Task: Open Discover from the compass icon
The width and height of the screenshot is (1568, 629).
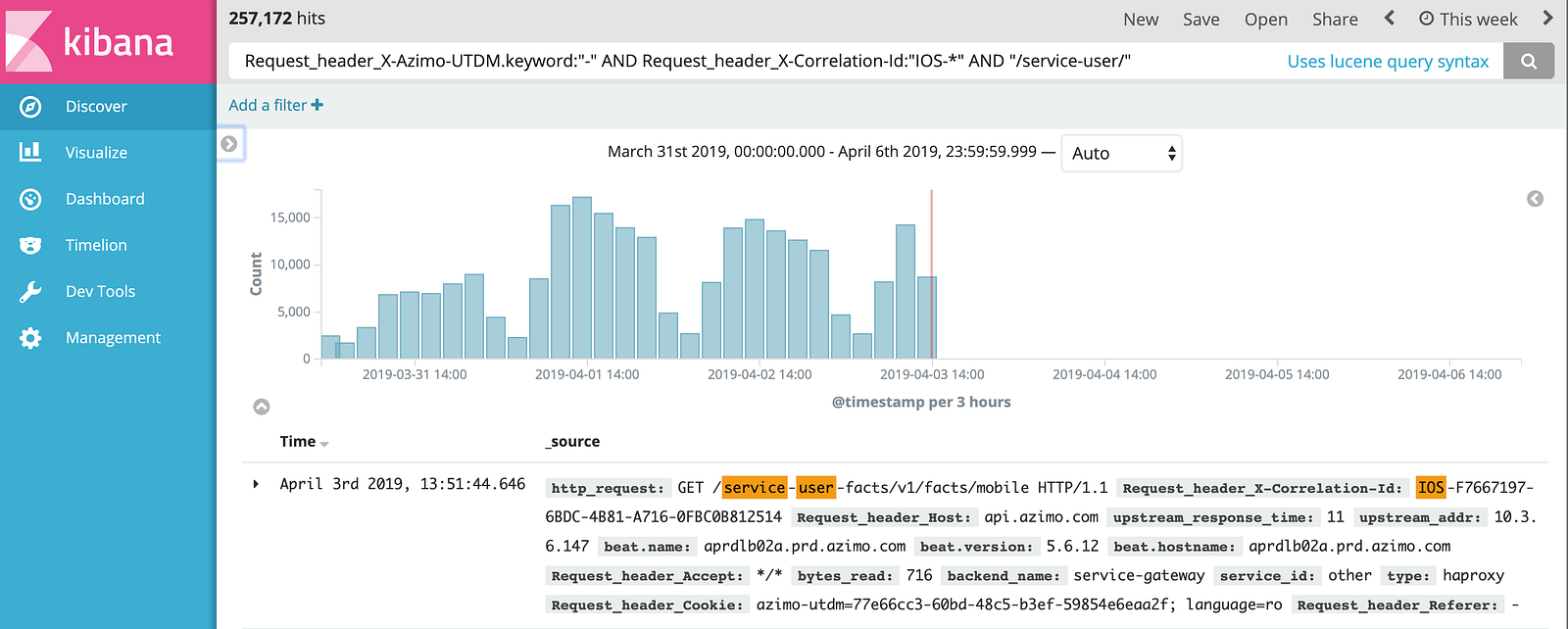Action: (x=30, y=107)
